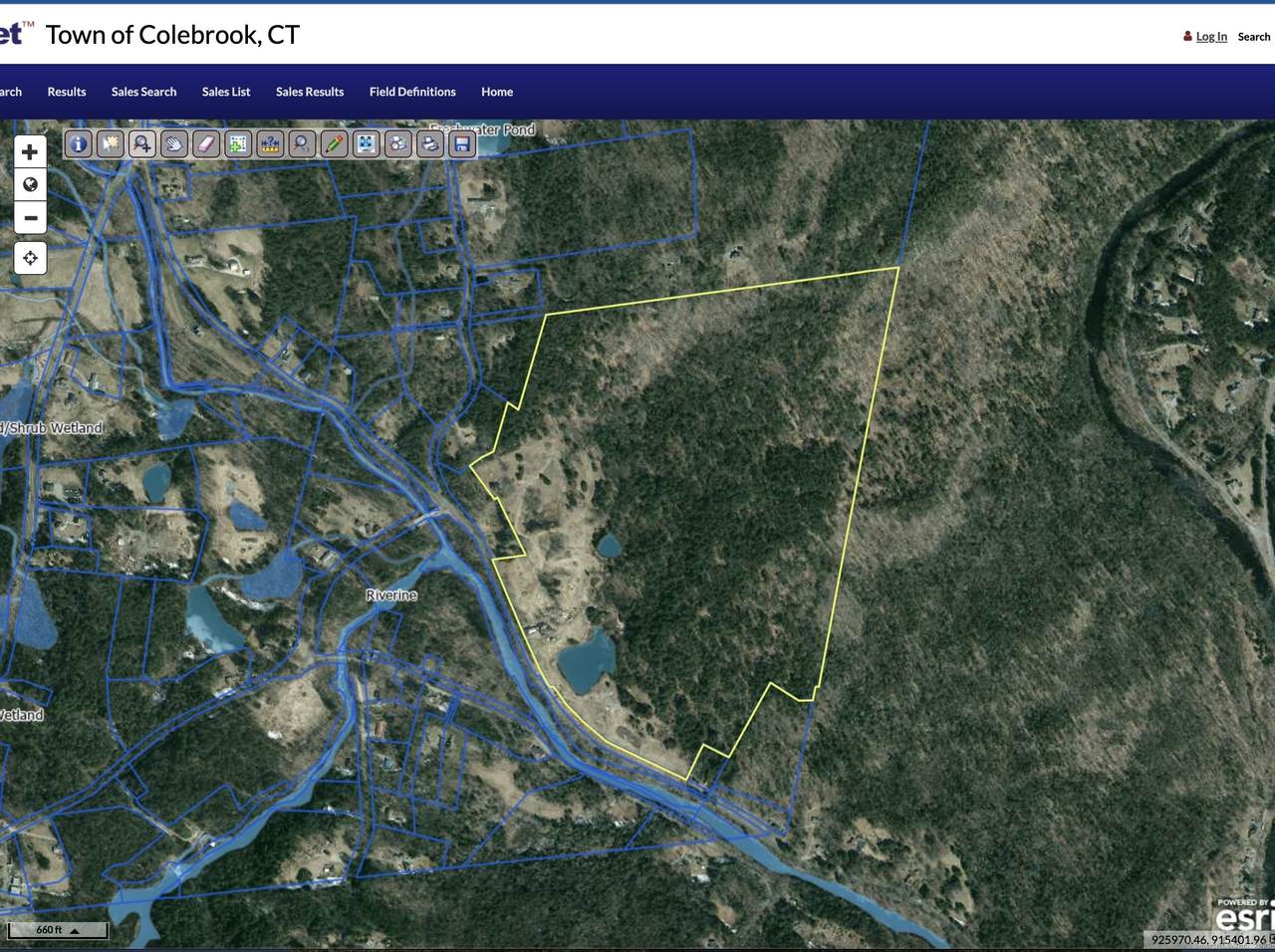Navigate to Home in the navigation bar
This screenshot has width=1275, height=952.
point(497,92)
